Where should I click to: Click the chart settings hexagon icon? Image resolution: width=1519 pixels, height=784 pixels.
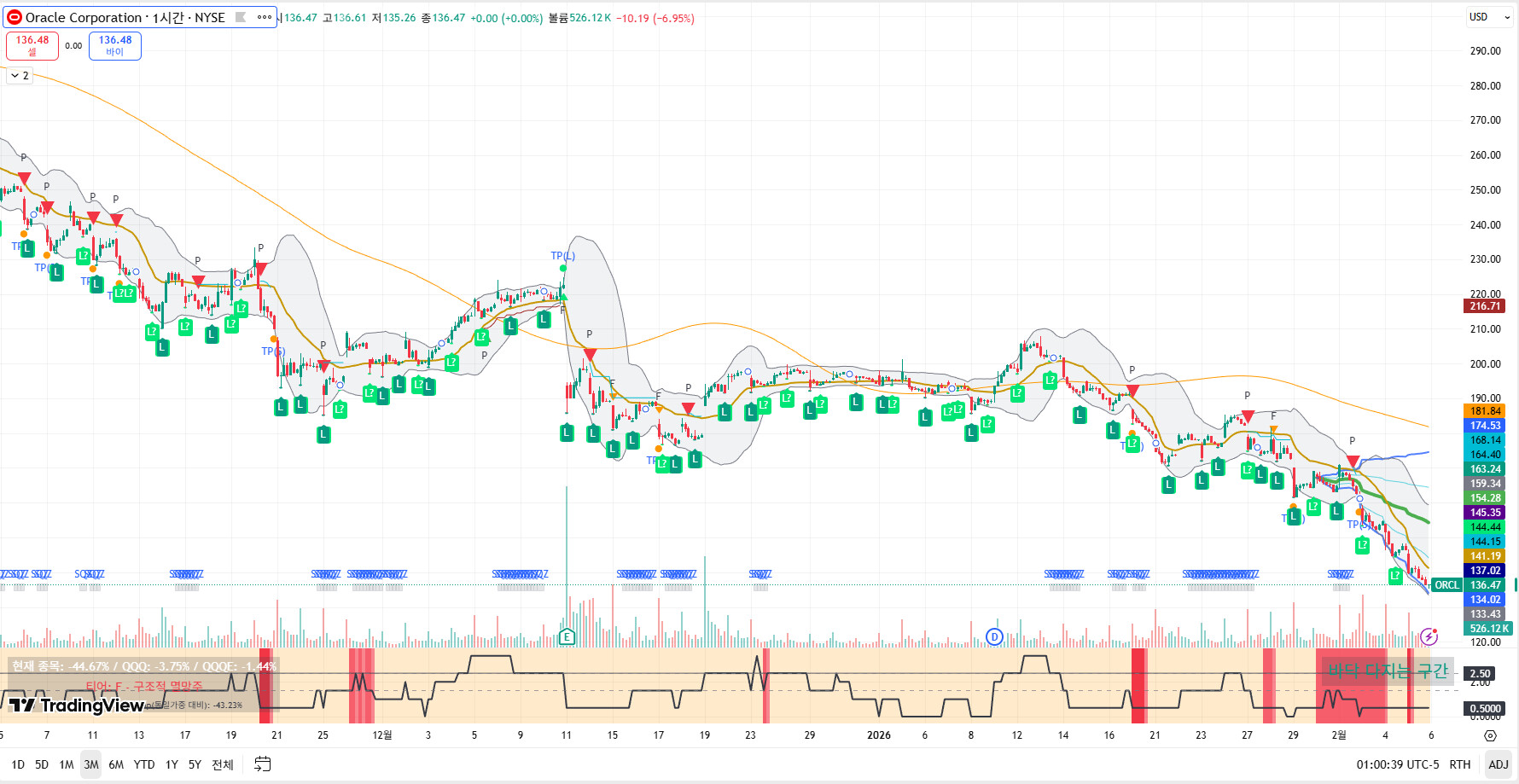tap(1490, 735)
